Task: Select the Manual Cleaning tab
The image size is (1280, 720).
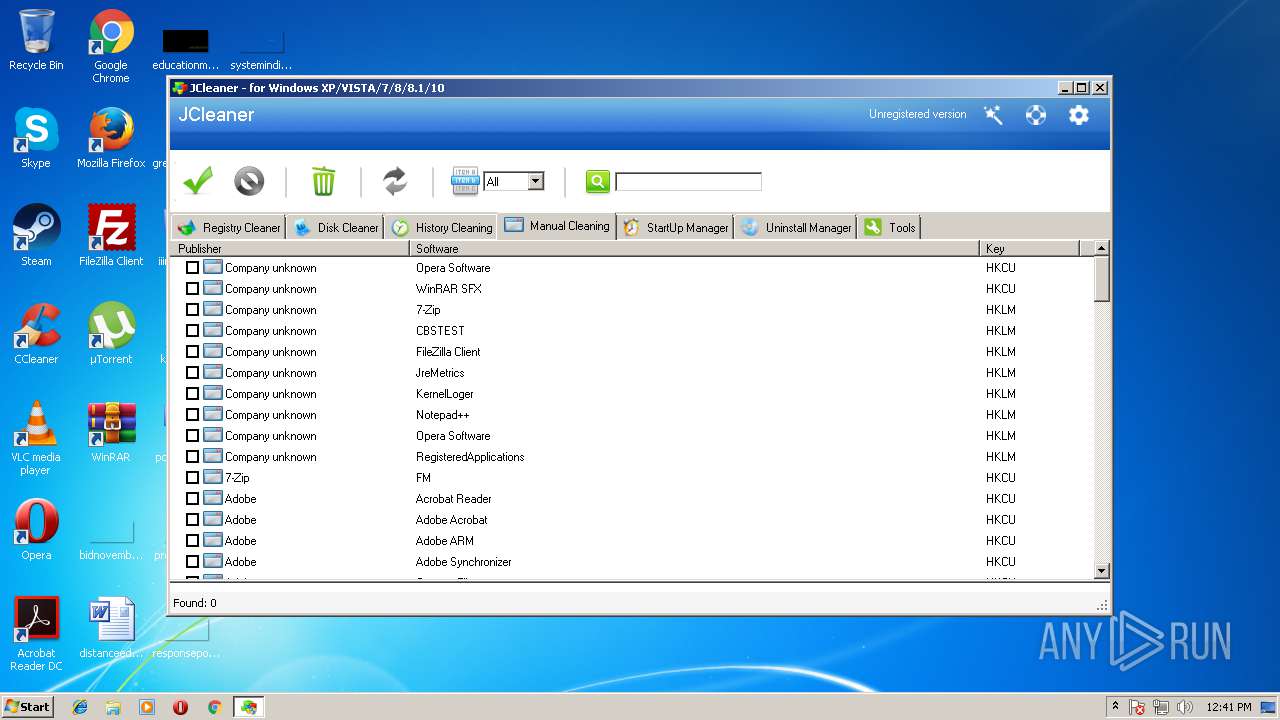Action: pos(557,226)
